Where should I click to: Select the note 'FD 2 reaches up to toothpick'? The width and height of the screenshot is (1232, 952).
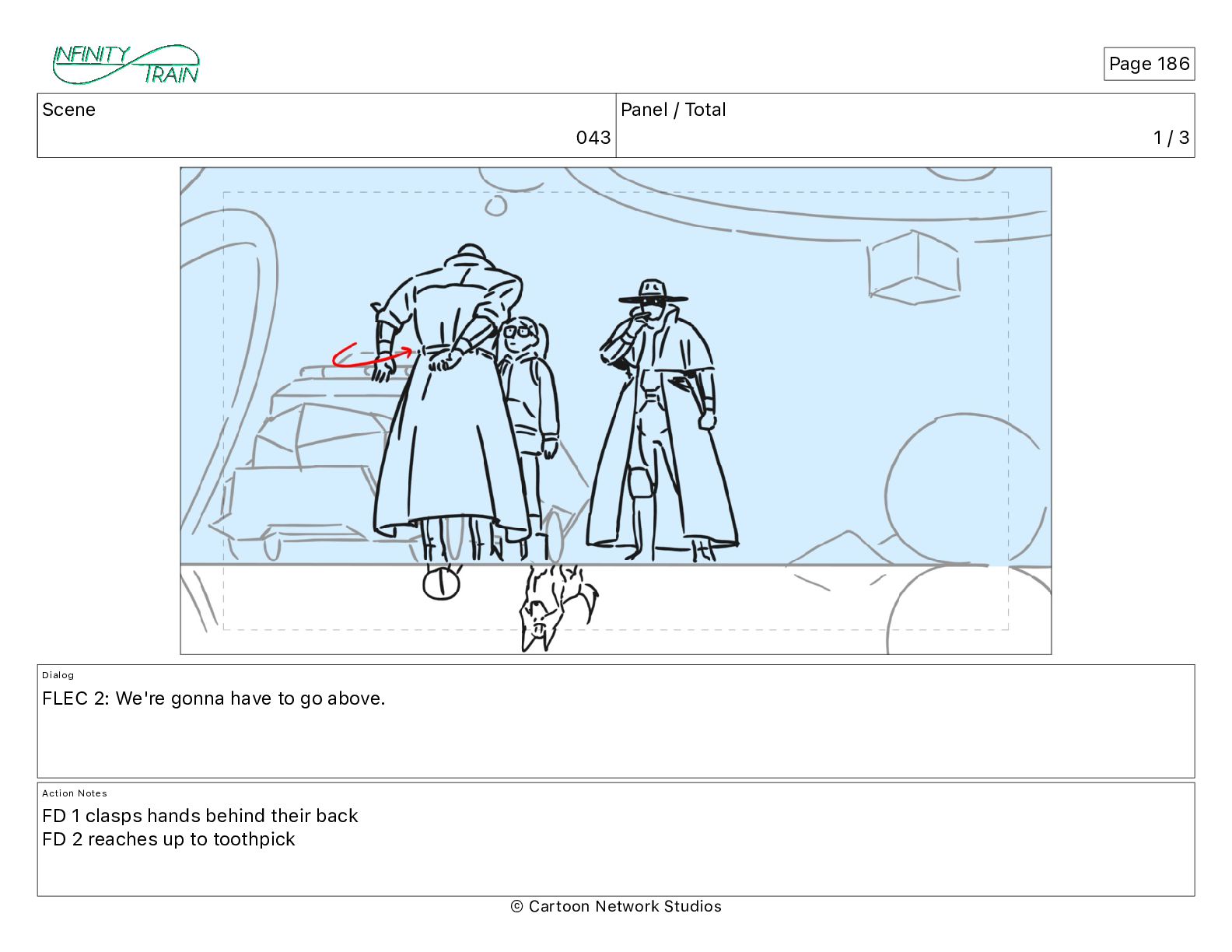point(169,839)
